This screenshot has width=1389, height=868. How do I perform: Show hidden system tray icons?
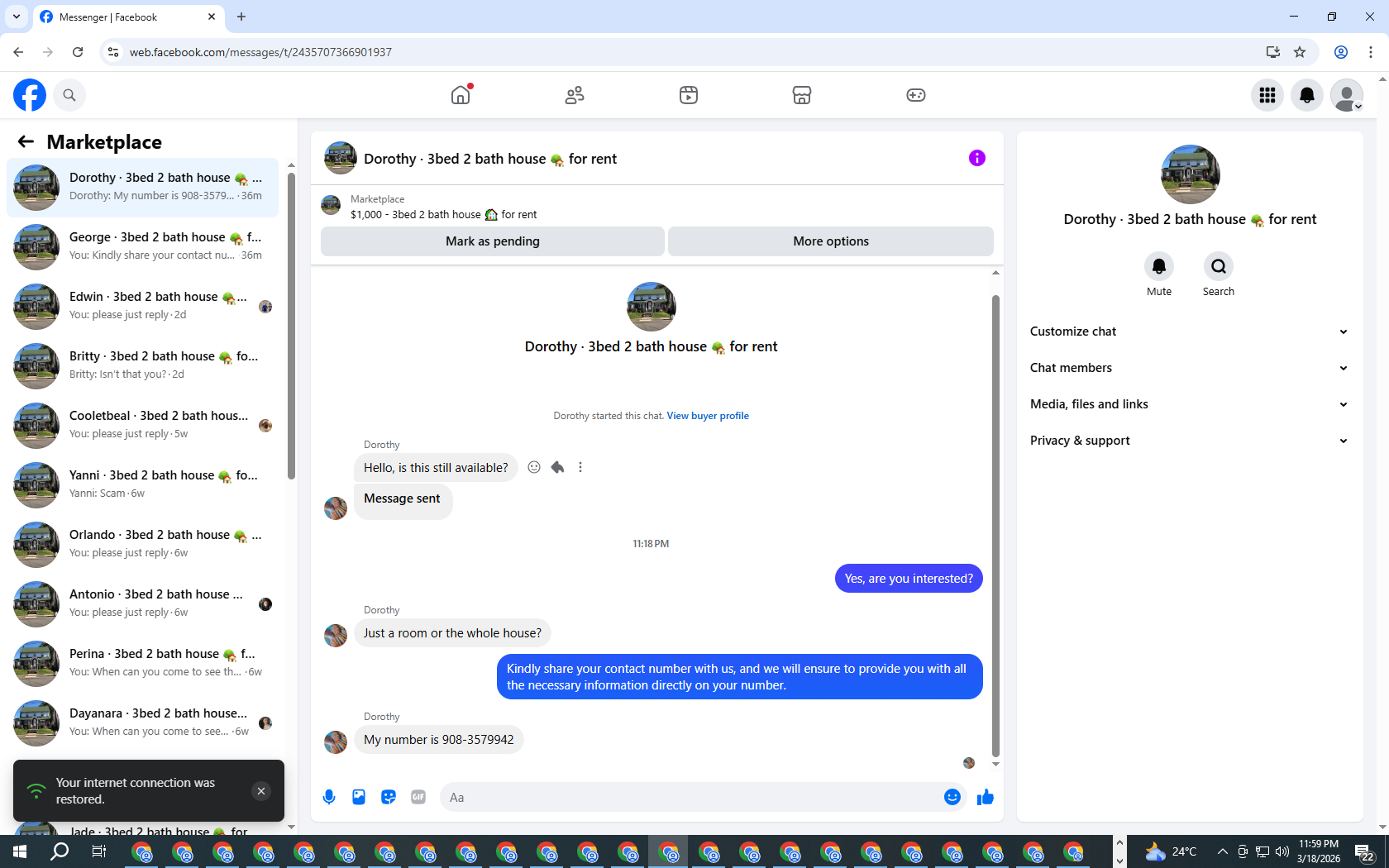(1222, 851)
